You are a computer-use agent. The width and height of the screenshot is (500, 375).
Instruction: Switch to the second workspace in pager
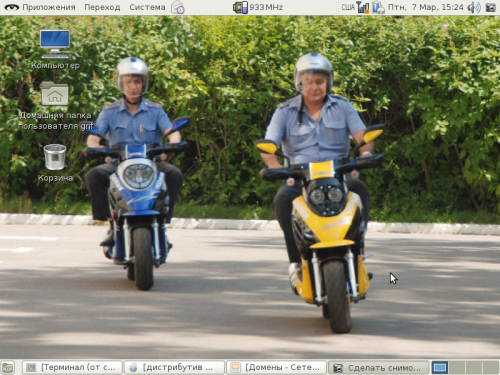coord(457,367)
